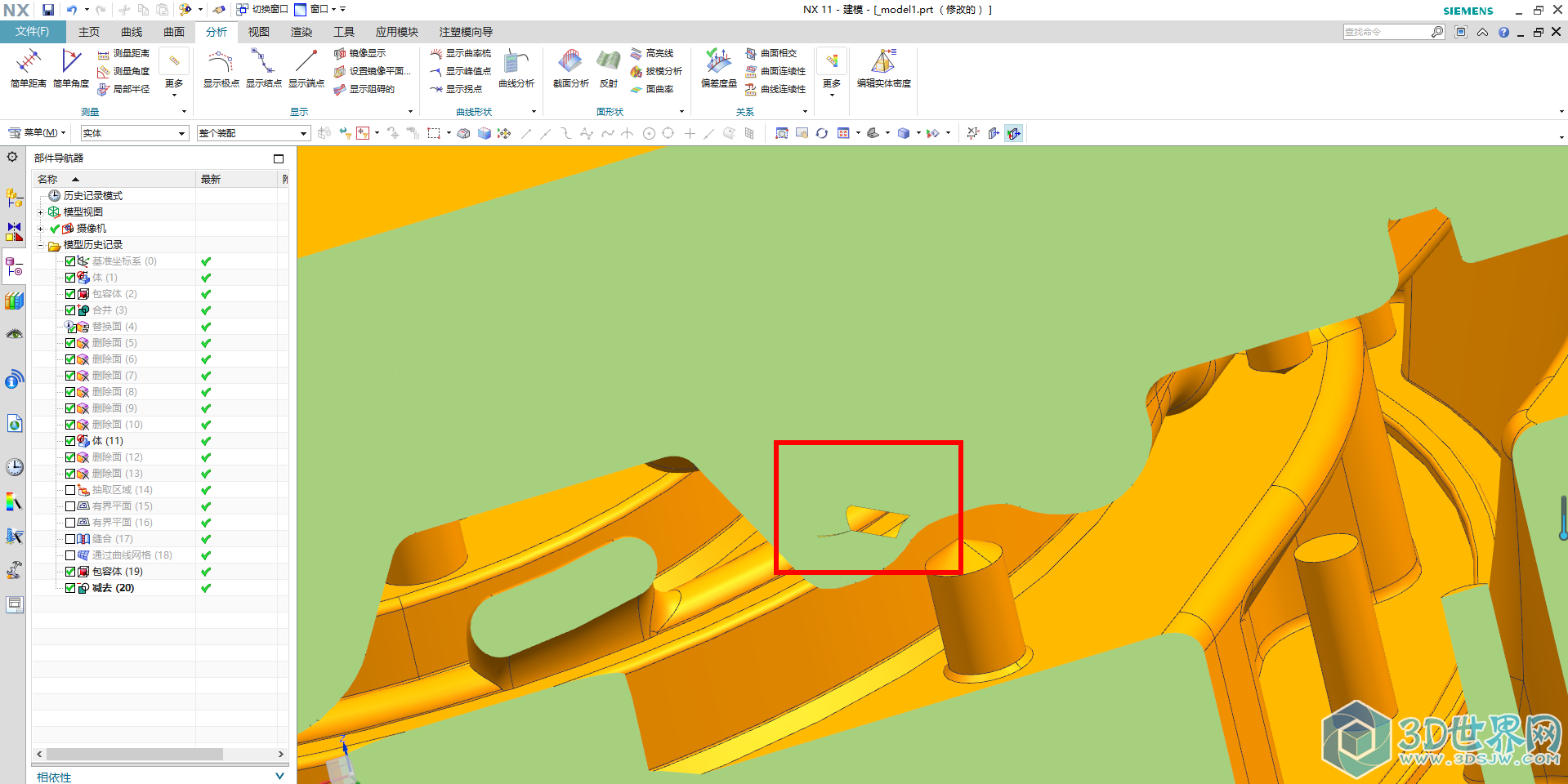Open the 菜单(M) dropdown
The height and width of the screenshot is (784, 1568).
[37, 132]
